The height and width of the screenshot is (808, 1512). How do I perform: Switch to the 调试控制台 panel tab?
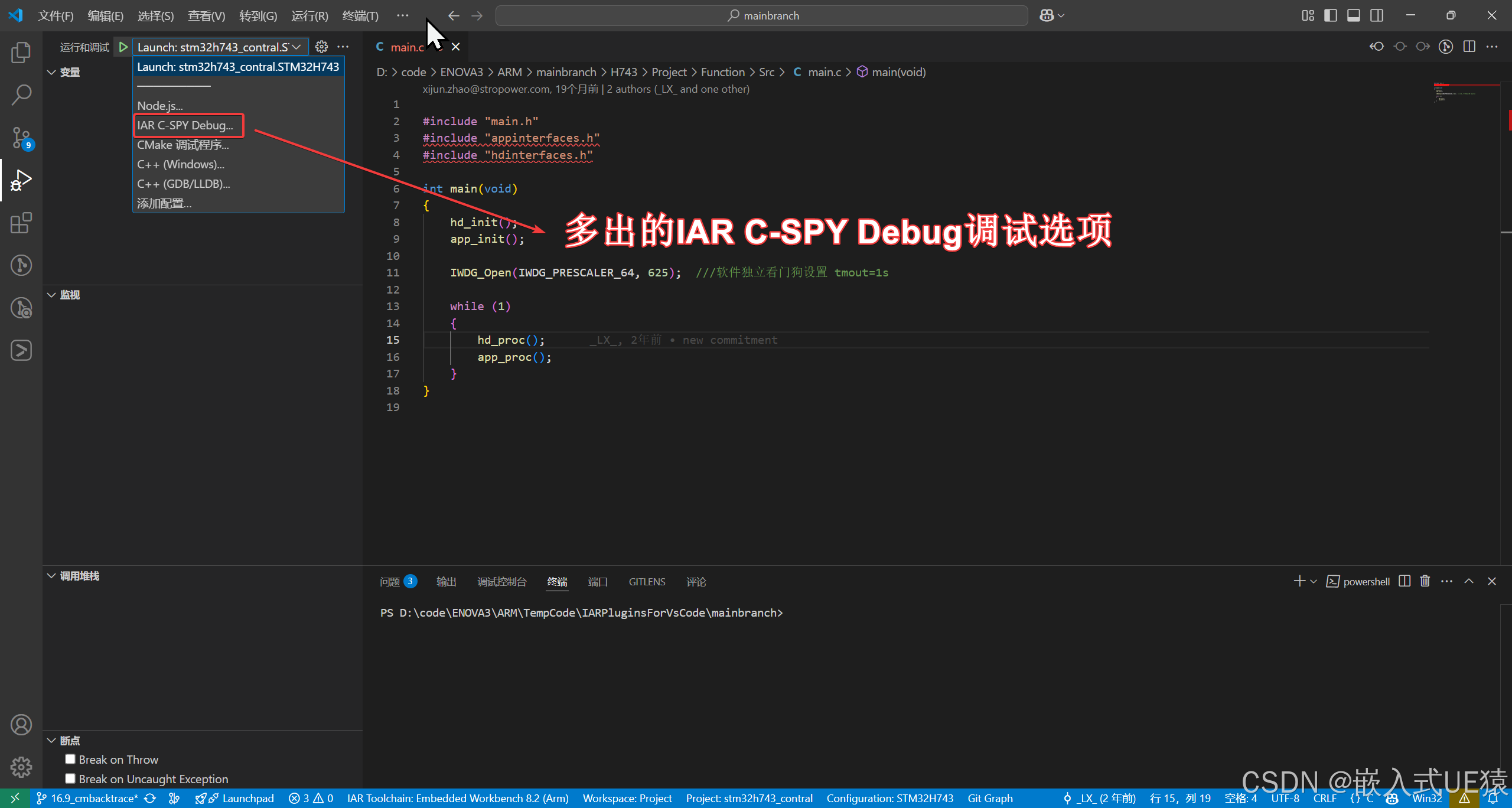(501, 582)
